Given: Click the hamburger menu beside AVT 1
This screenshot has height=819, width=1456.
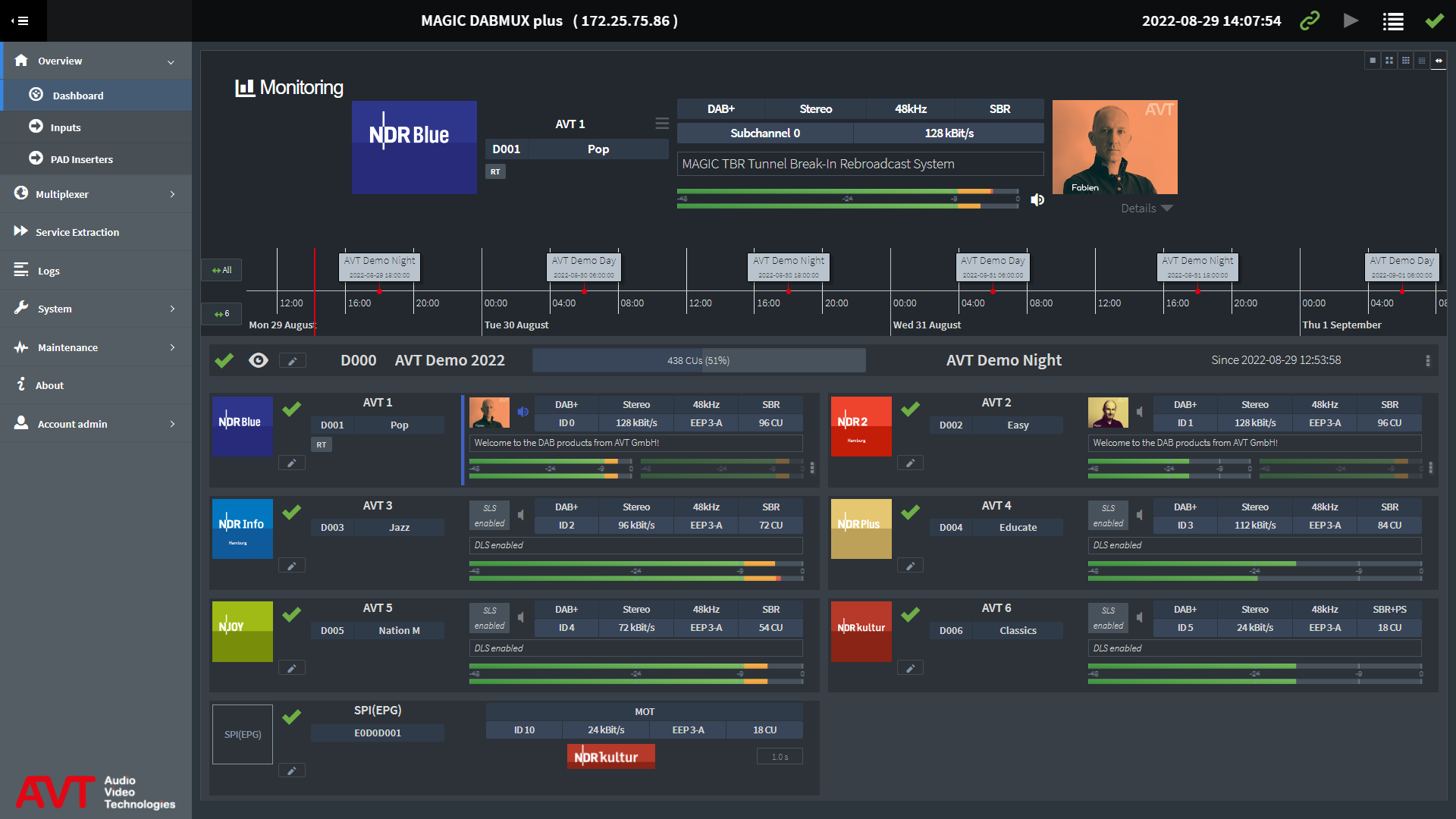Looking at the screenshot, I should pos(662,124).
